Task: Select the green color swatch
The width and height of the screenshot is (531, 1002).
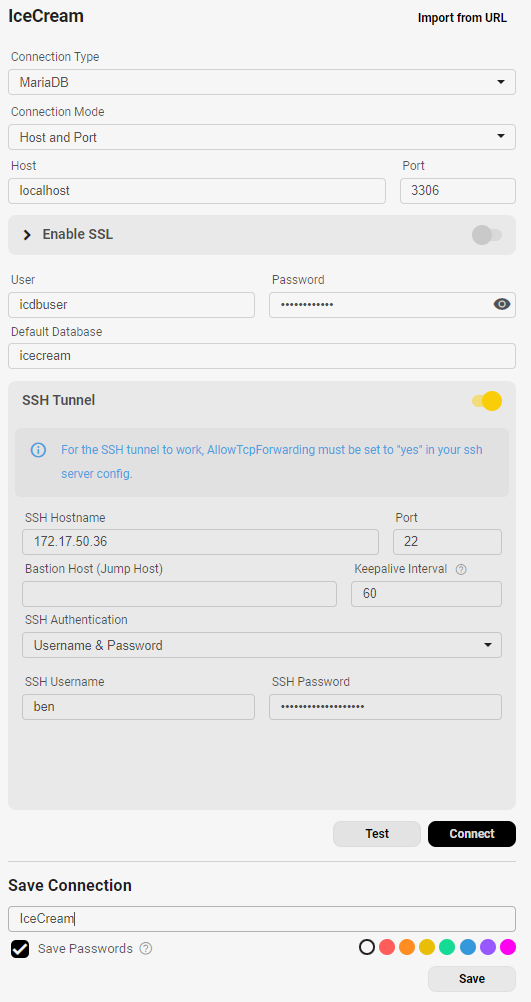Action: 447,946
